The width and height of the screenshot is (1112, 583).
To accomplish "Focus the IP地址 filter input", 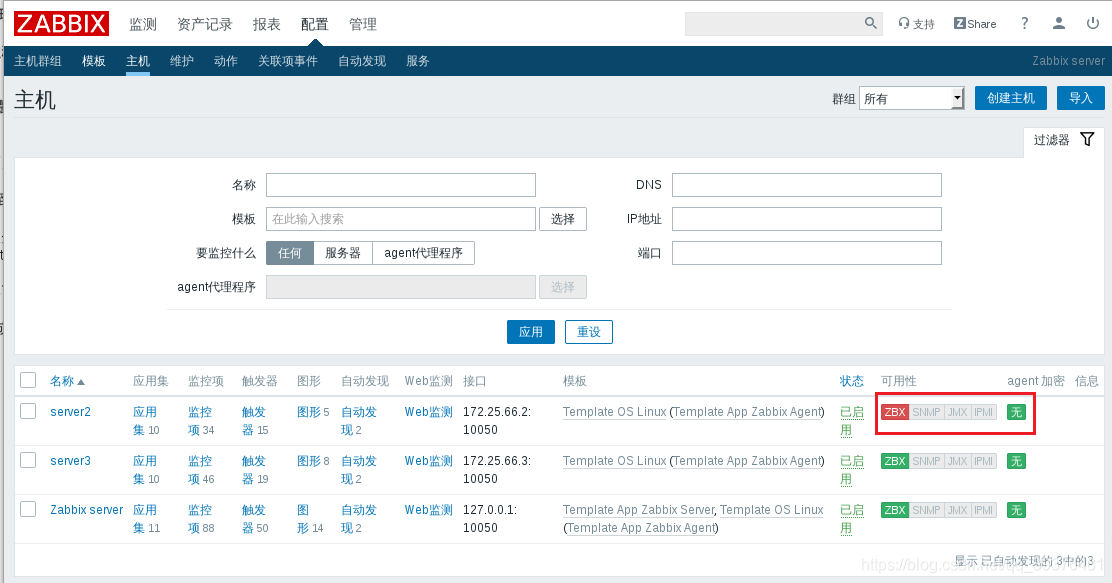I will 806,218.
